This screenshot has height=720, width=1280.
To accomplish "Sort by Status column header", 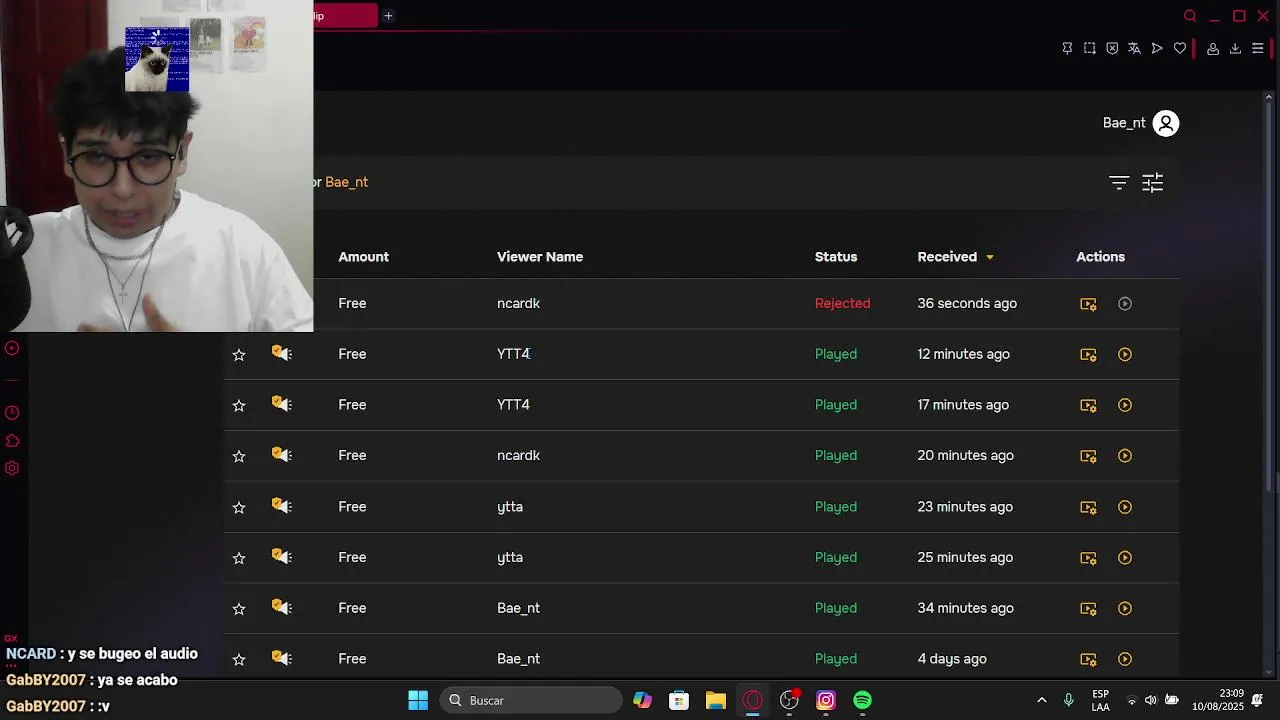I will pos(836,257).
